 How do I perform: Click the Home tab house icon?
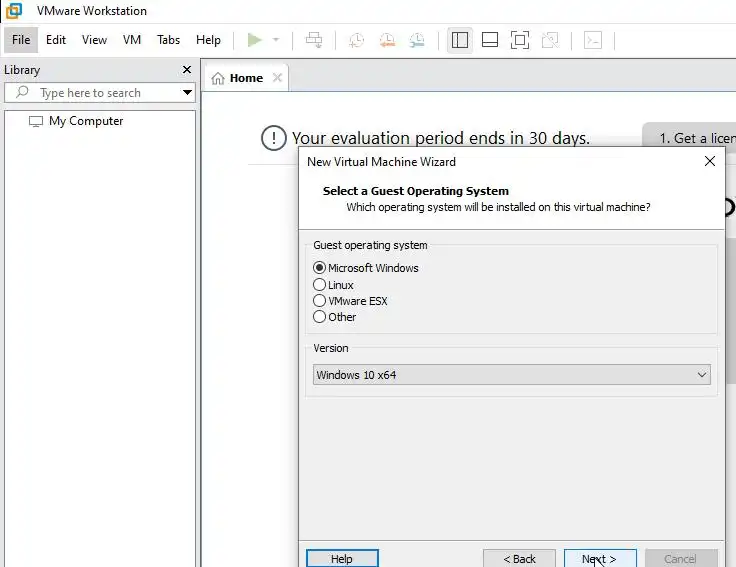pos(218,78)
